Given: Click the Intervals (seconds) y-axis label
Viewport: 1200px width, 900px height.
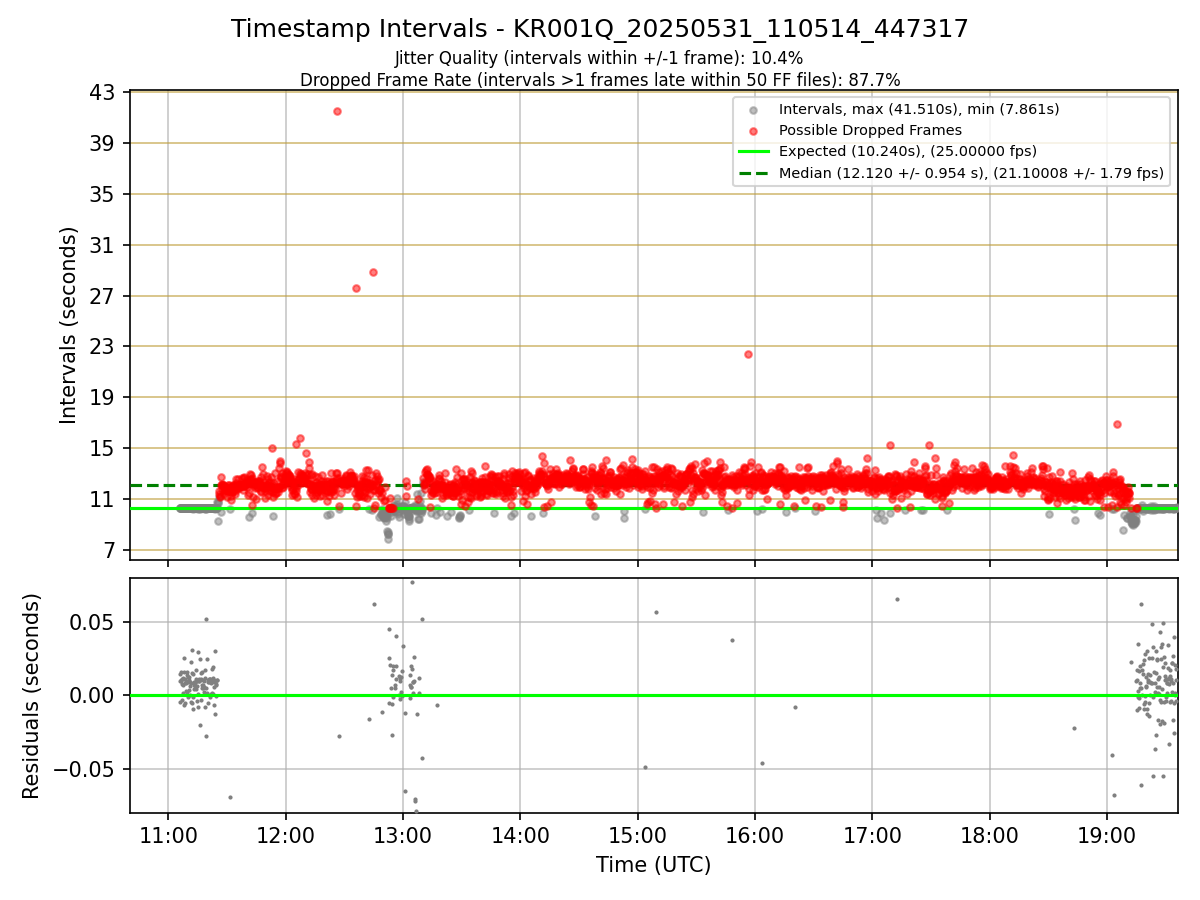Looking at the screenshot, I should click(68, 325).
